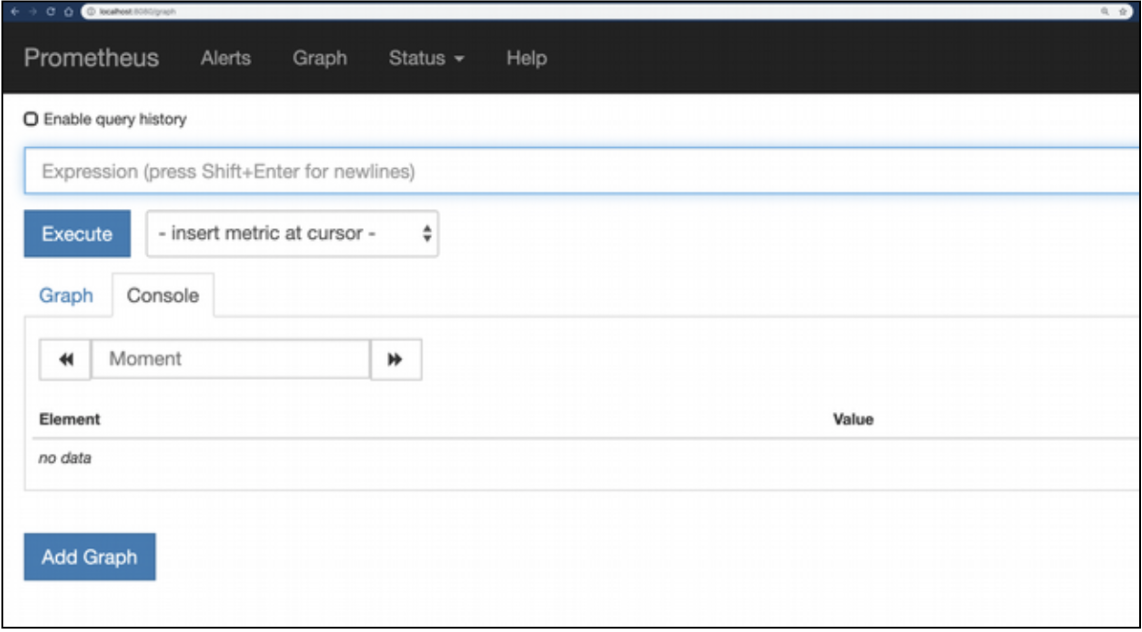Focus the Expression query input
The width and height of the screenshot is (1142, 632).
[x=581, y=171]
